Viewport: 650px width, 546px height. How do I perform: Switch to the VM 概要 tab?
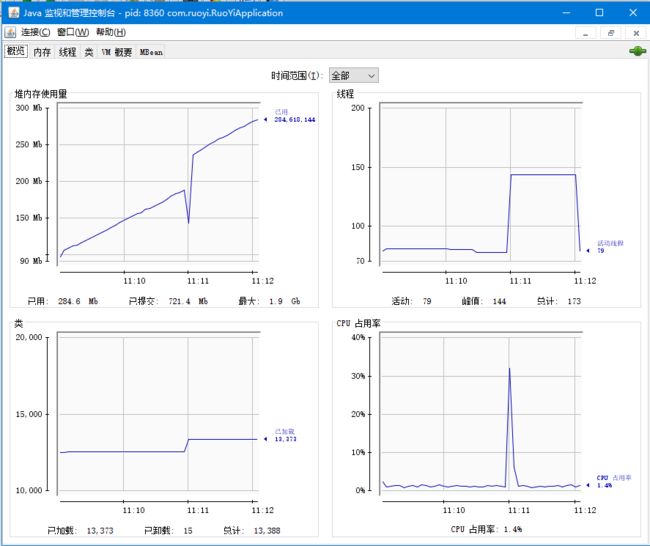pyautogui.click(x=117, y=52)
